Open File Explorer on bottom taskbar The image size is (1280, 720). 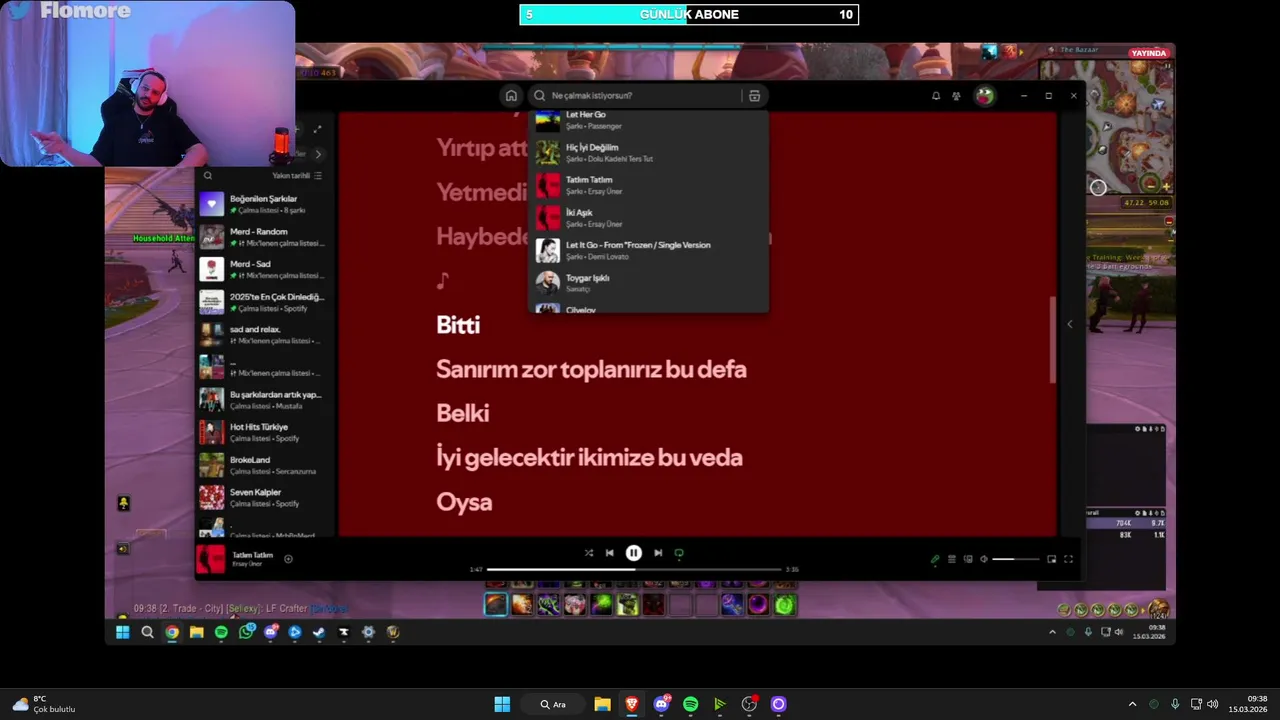(x=602, y=704)
